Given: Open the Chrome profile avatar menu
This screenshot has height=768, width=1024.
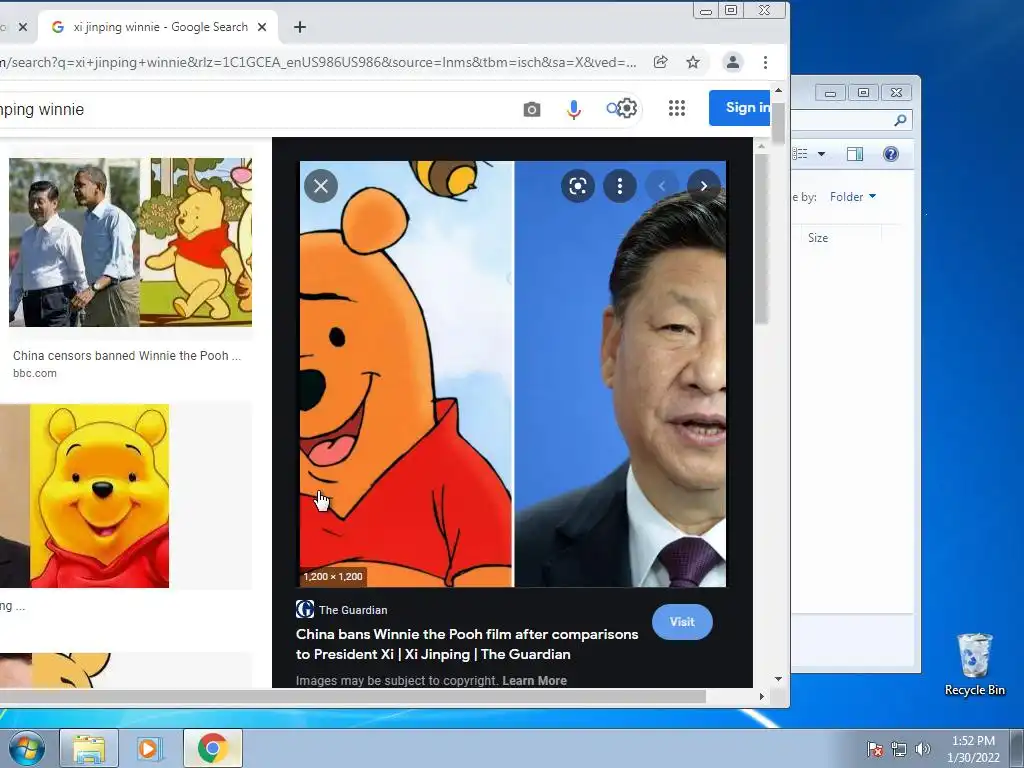Looking at the screenshot, I should coord(733,62).
